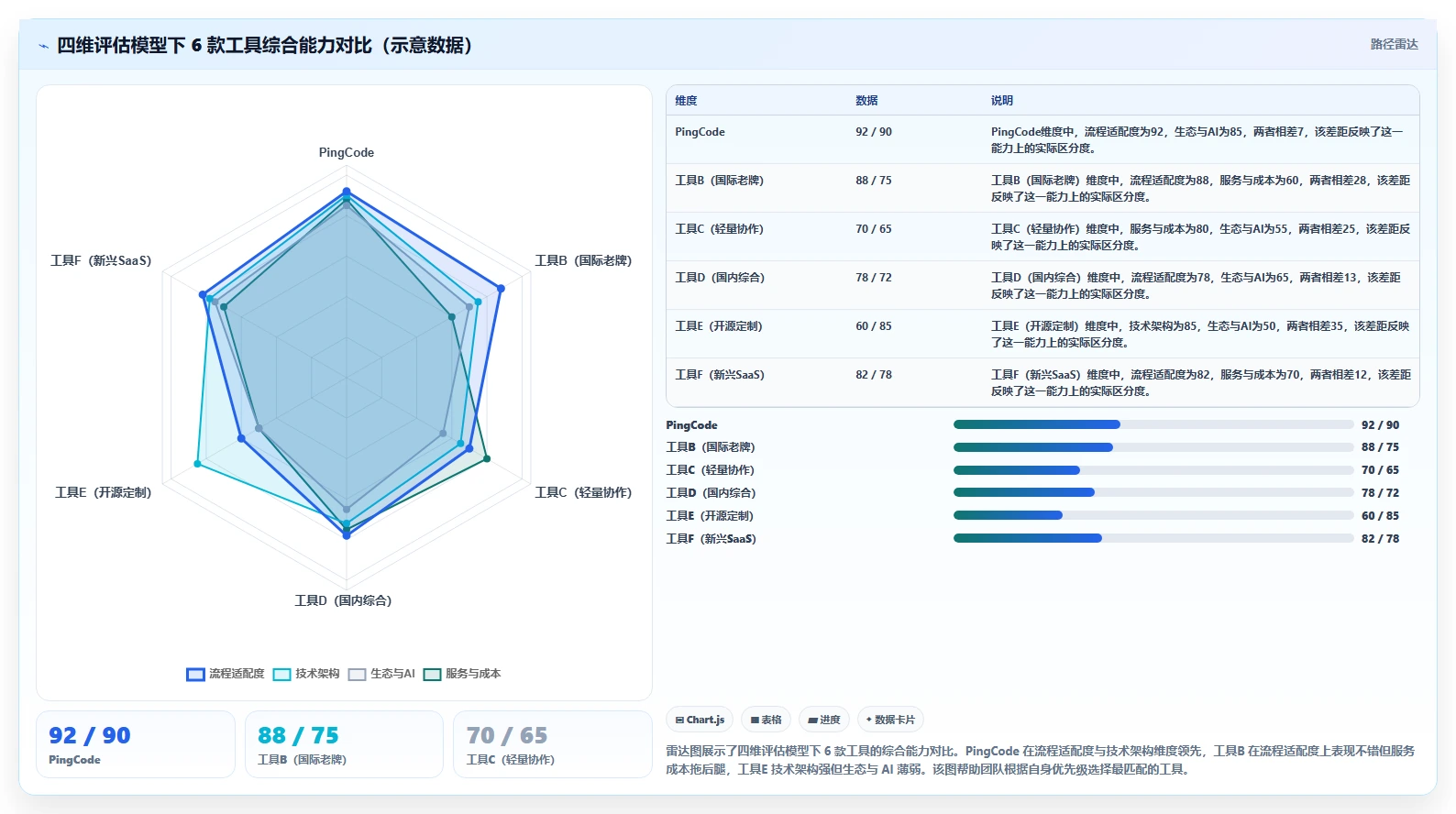
Task: Click the 工具D（国内综合）progress bar
Action: coord(1153,493)
